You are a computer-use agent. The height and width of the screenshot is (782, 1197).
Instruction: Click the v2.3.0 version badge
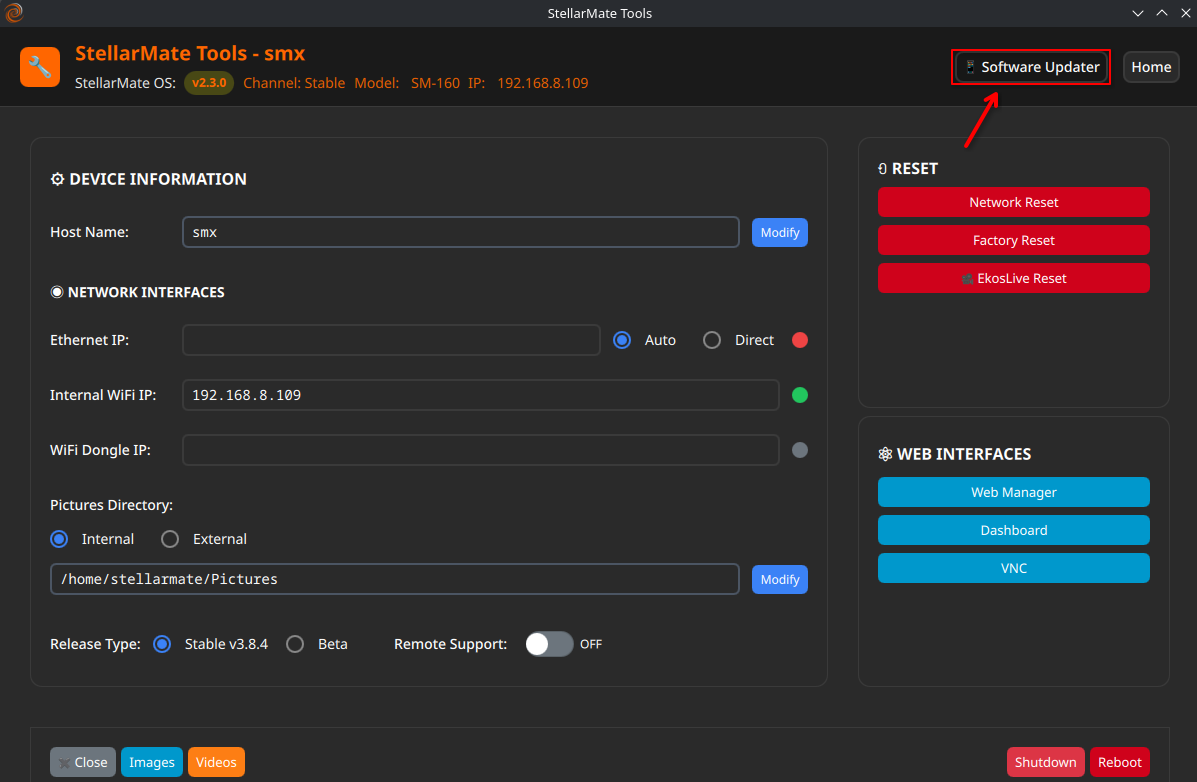pos(208,82)
